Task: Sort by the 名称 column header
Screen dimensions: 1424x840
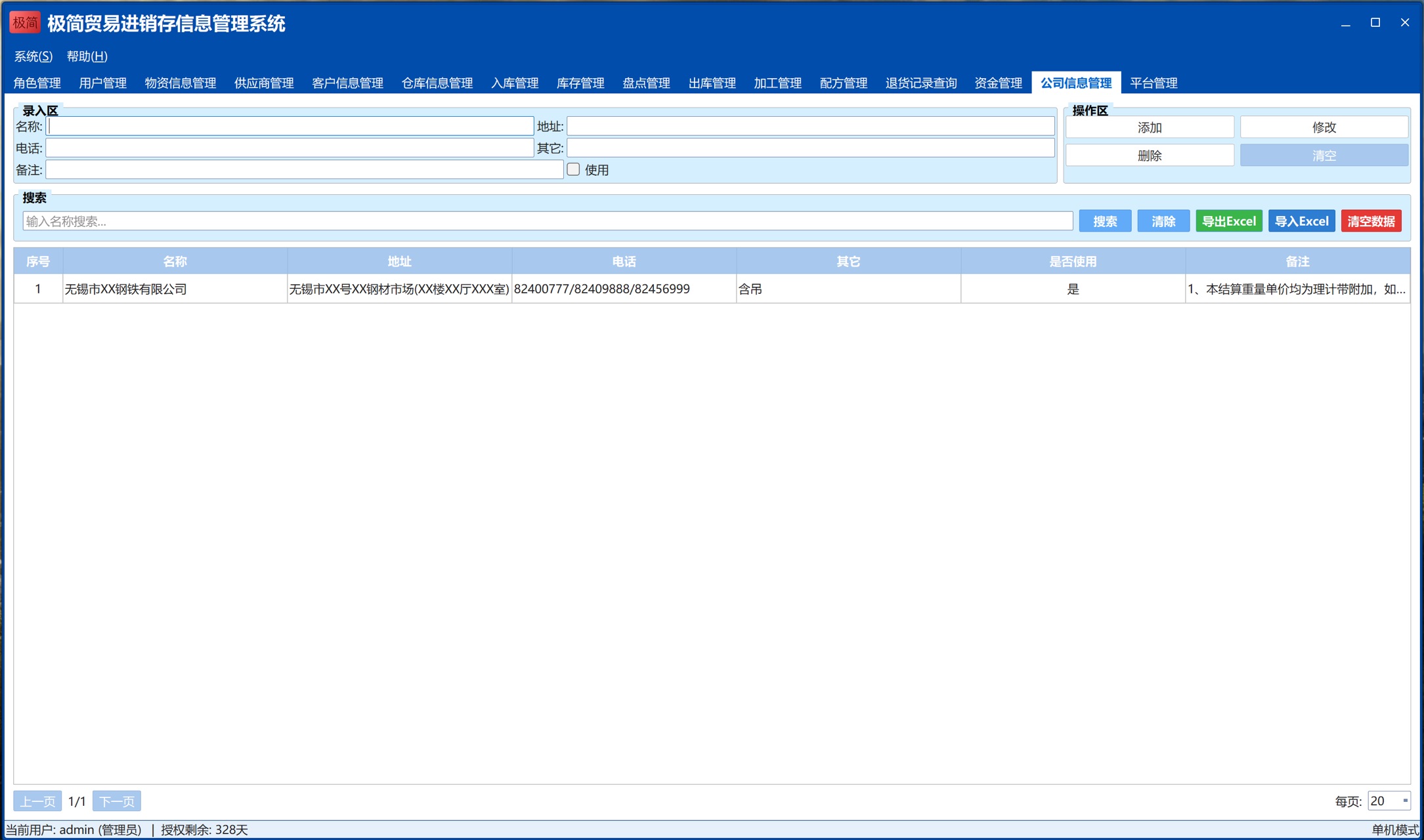Action: pos(175,261)
